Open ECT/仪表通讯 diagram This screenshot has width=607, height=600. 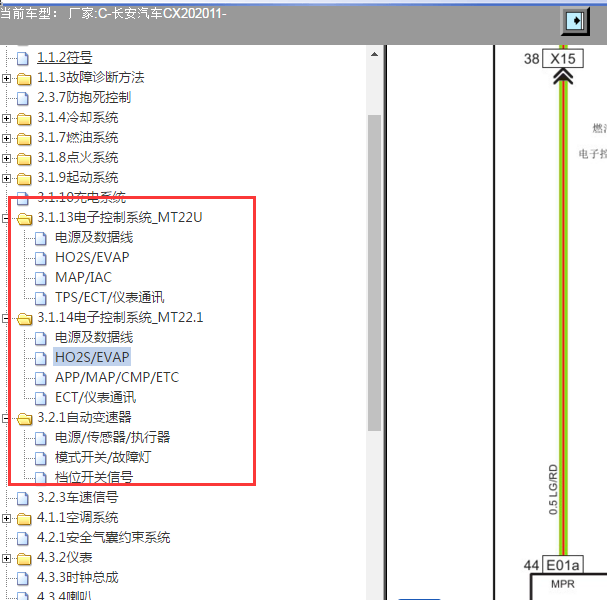(96, 398)
